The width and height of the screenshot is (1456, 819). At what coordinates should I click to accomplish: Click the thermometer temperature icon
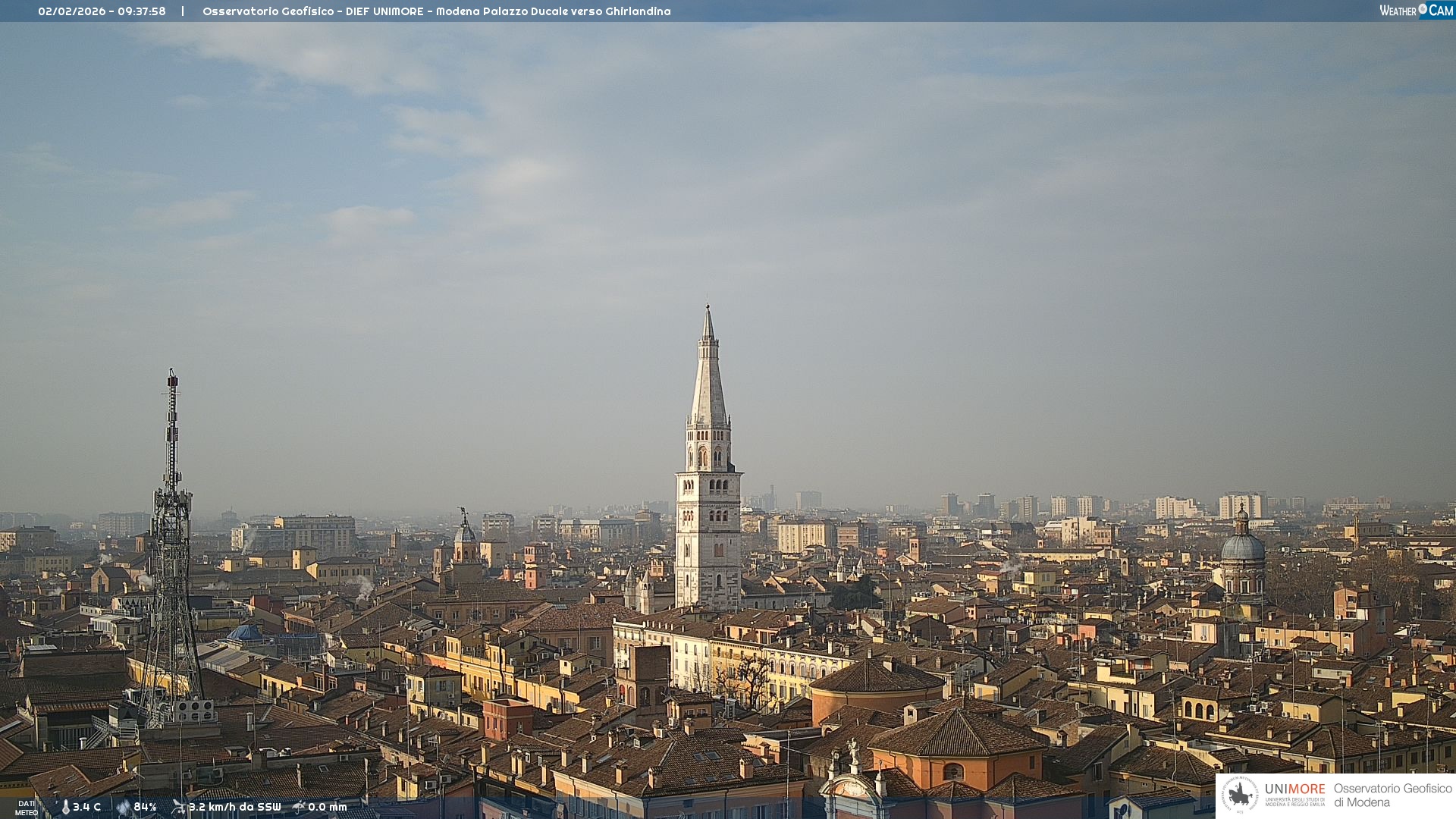pyautogui.click(x=65, y=807)
